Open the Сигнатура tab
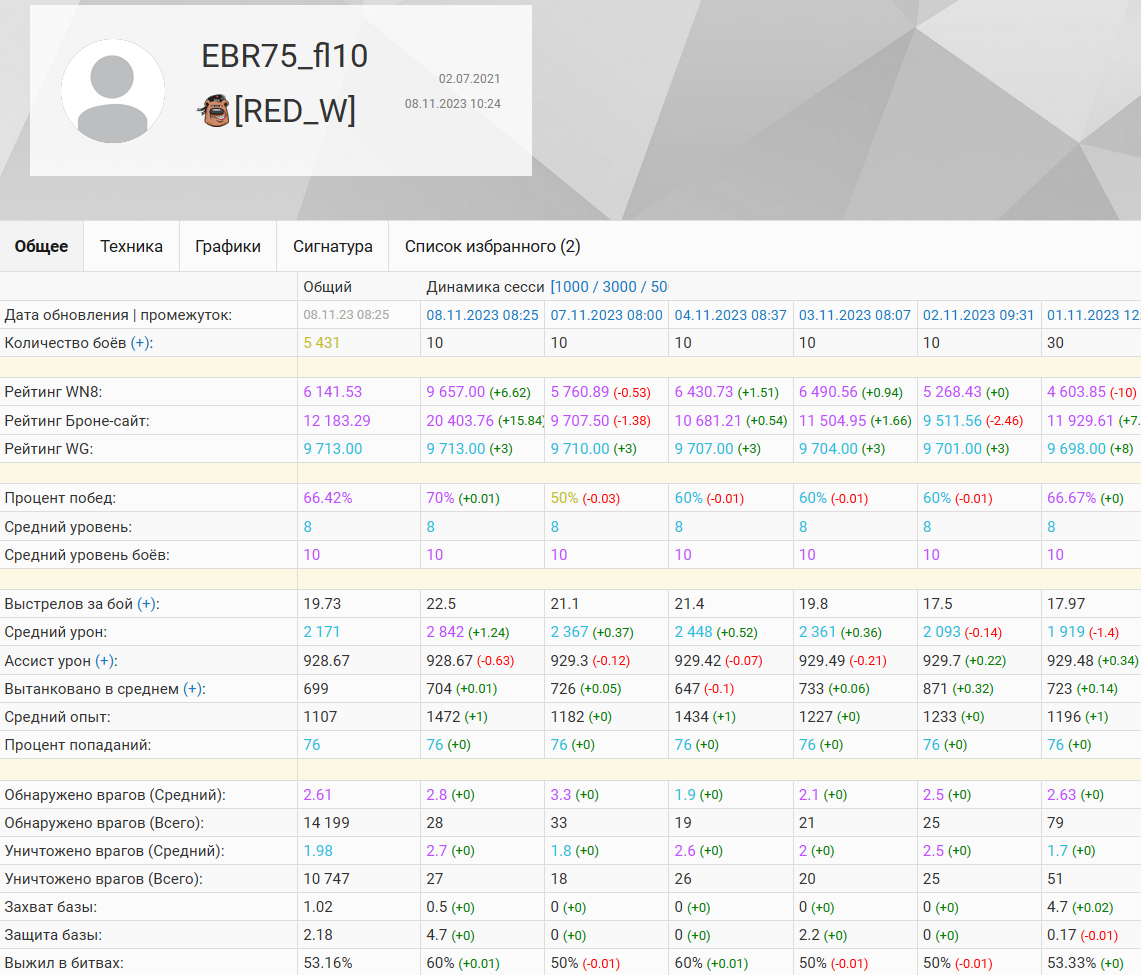Image resolution: width=1141 pixels, height=975 pixels. [333, 246]
